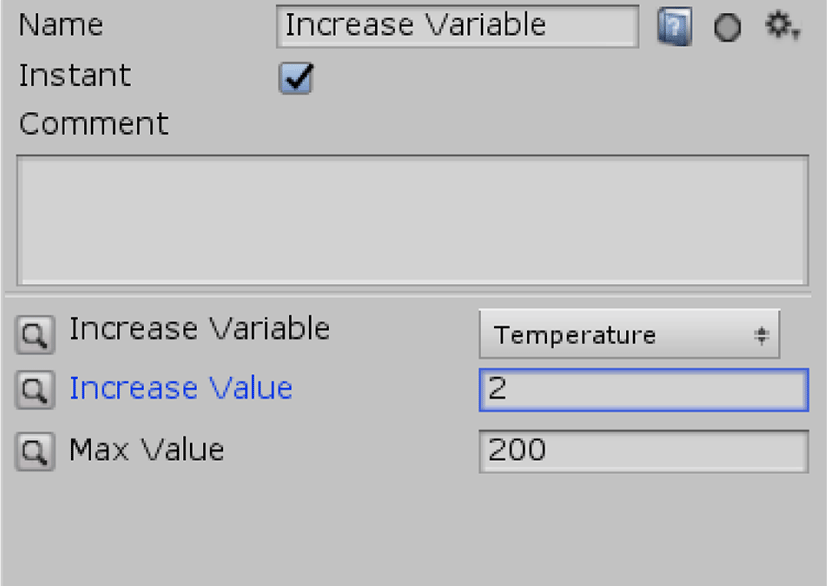Open the Temperature variable dropdown
Viewport: 827px width, 586px height.
pos(629,334)
